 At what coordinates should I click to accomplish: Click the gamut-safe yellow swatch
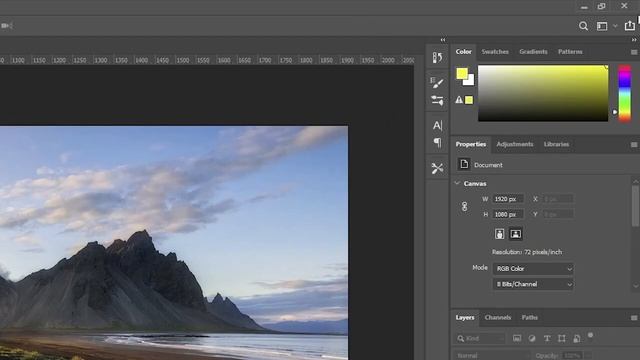(469, 100)
